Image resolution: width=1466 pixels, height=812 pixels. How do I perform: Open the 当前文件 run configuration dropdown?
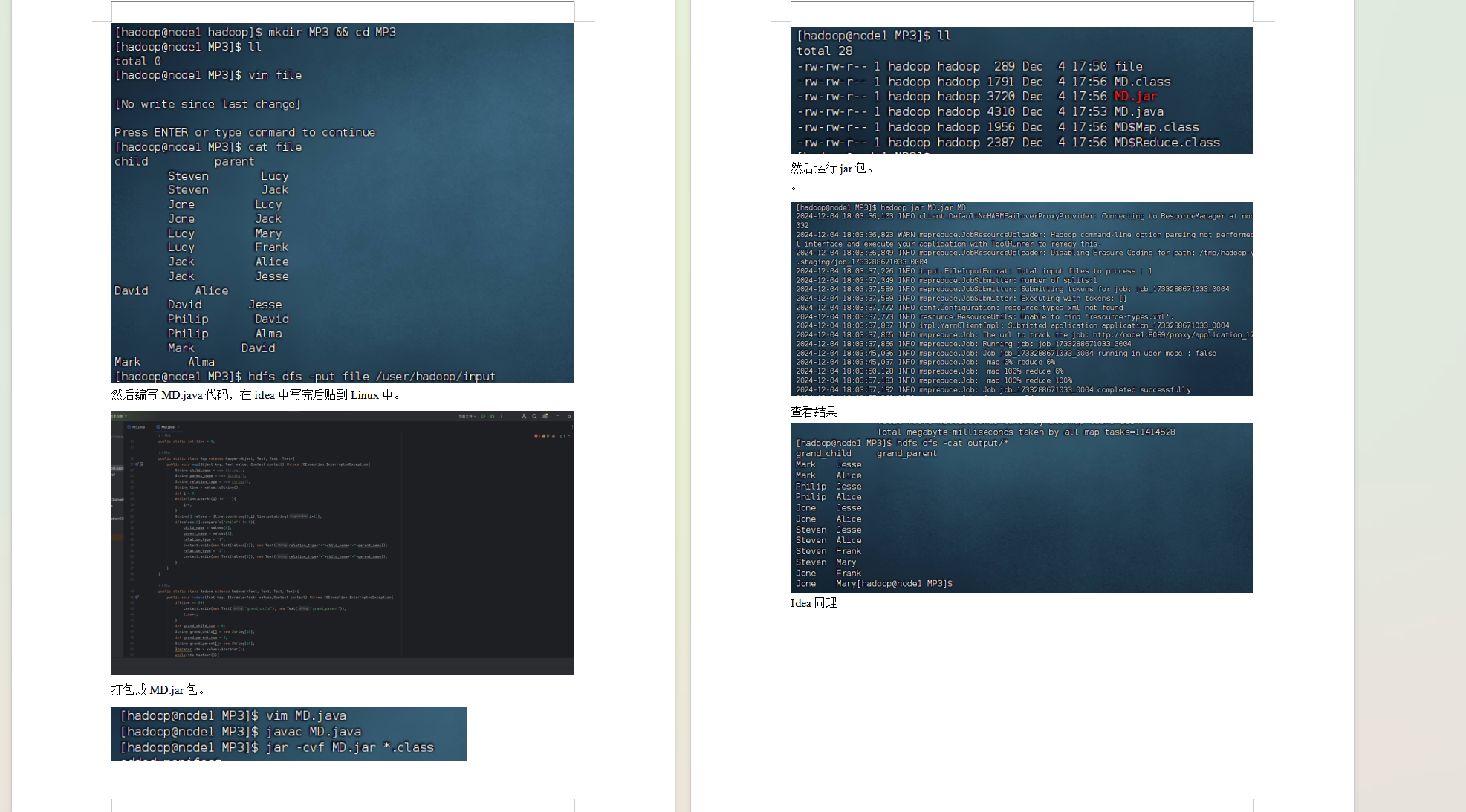(x=468, y=416)
